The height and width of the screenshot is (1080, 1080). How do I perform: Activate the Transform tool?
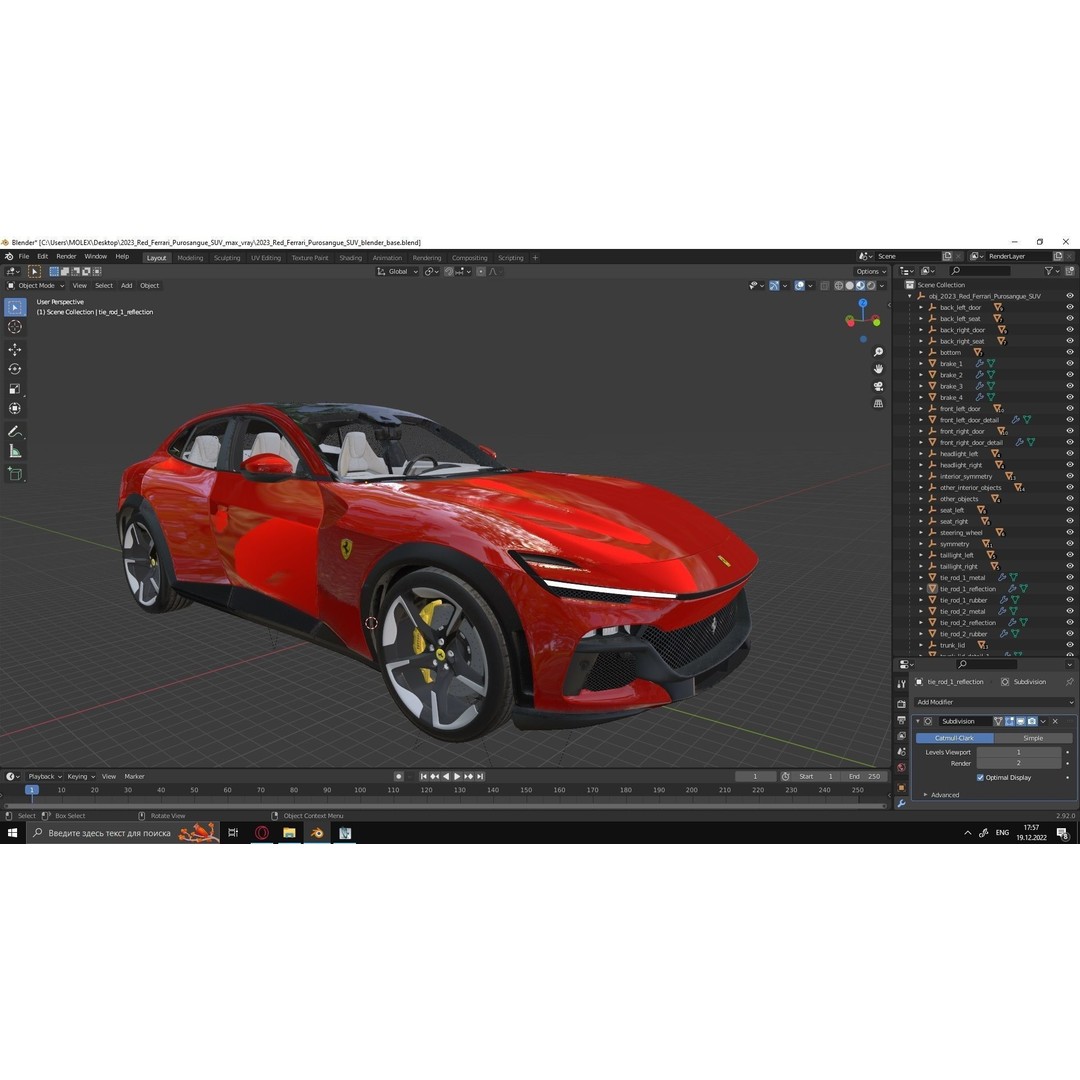click(14, 409)
